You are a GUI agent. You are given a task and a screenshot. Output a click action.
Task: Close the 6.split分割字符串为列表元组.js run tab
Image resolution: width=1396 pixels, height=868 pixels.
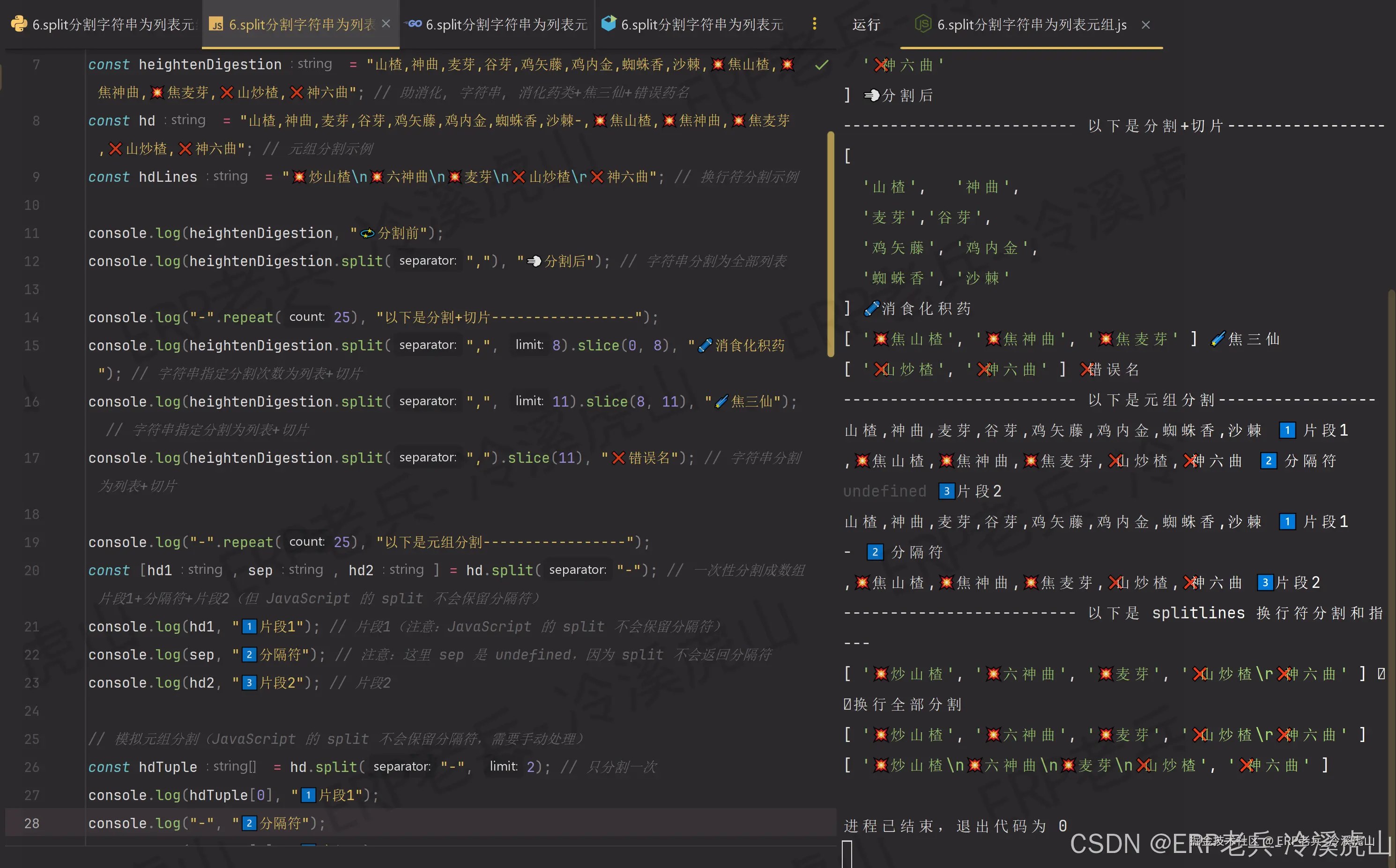click(x=1146, y=25)
